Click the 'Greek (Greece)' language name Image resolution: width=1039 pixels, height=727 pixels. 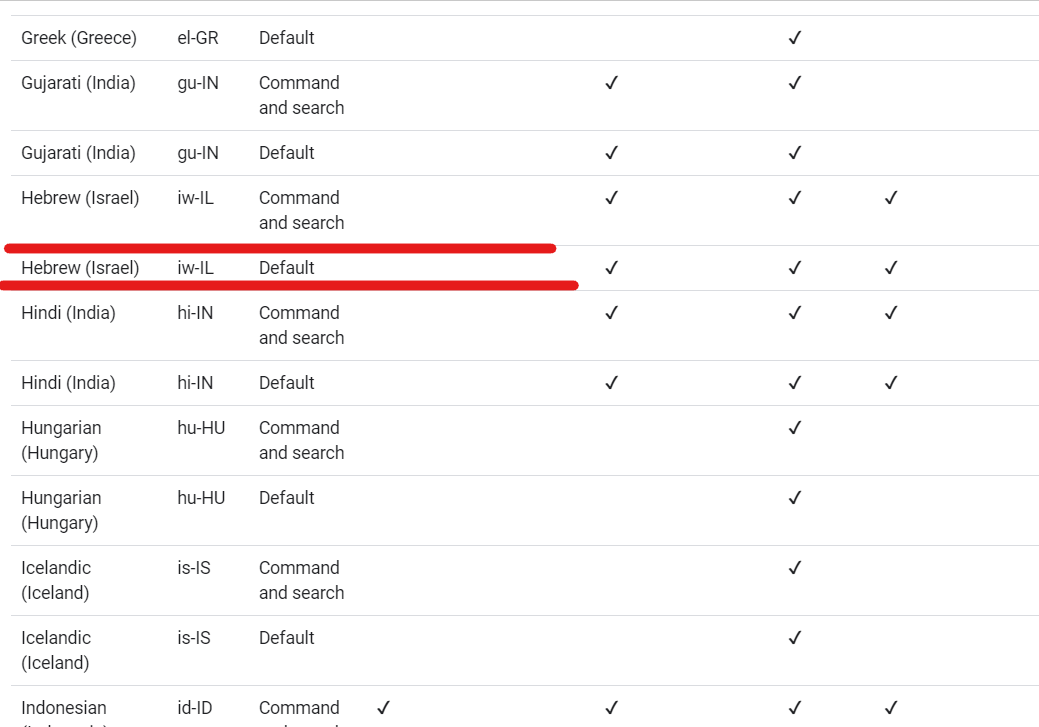pos(79,38)
